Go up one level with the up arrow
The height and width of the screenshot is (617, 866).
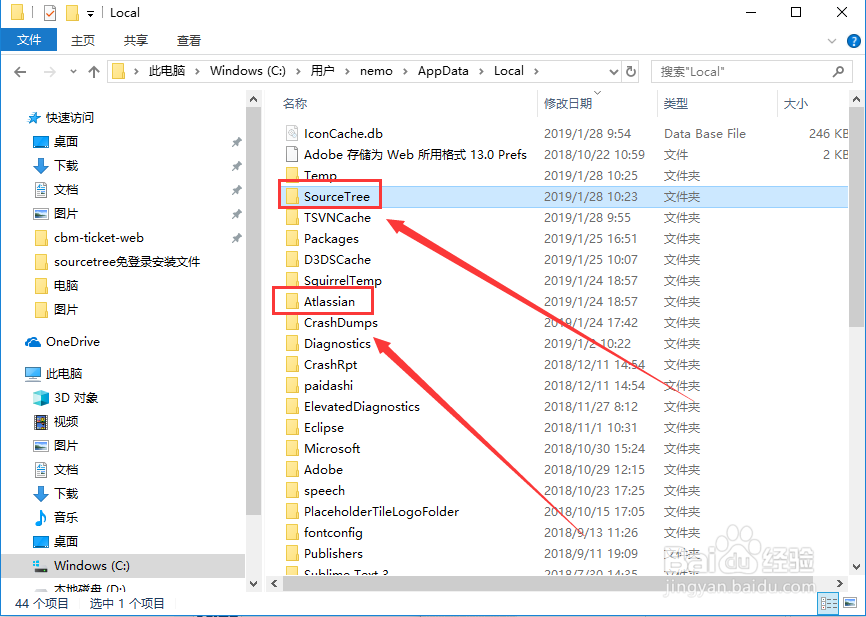pyautogui.click(x=93, y=71)
